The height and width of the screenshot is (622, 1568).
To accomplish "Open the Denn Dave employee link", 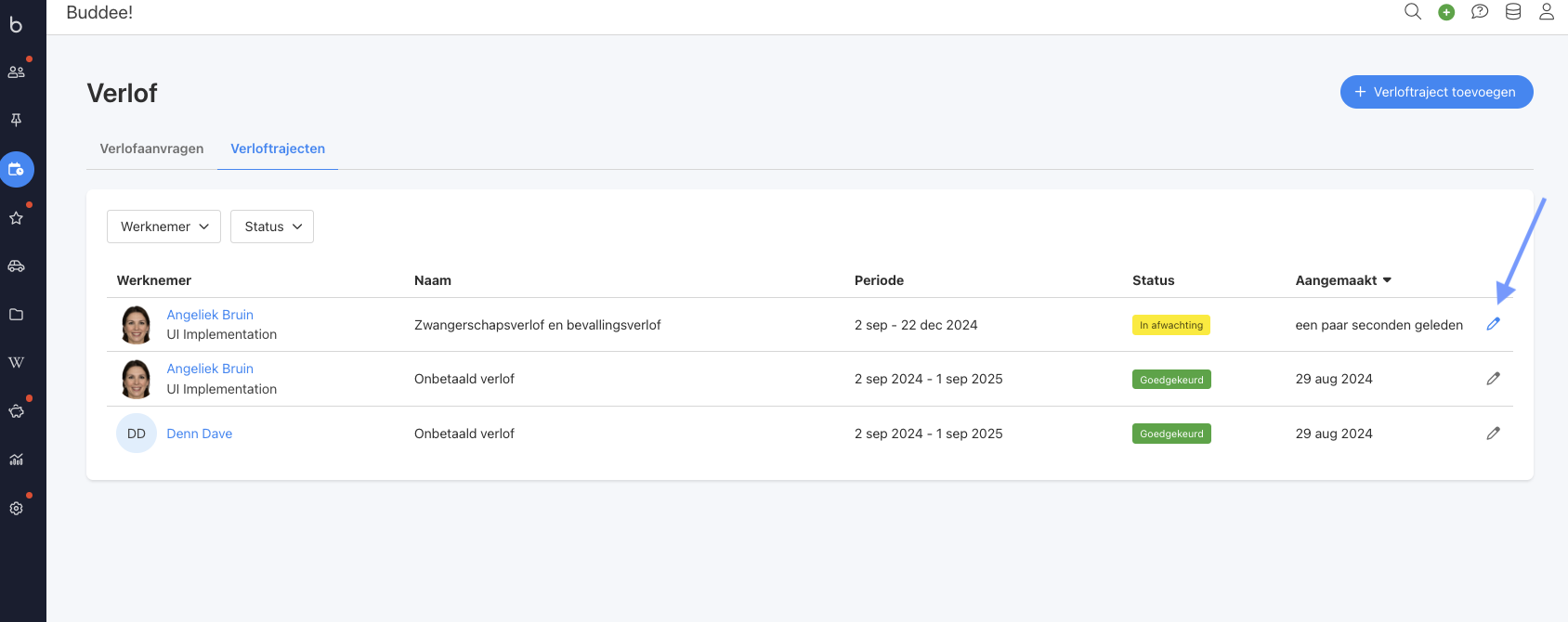I will 200,434.
